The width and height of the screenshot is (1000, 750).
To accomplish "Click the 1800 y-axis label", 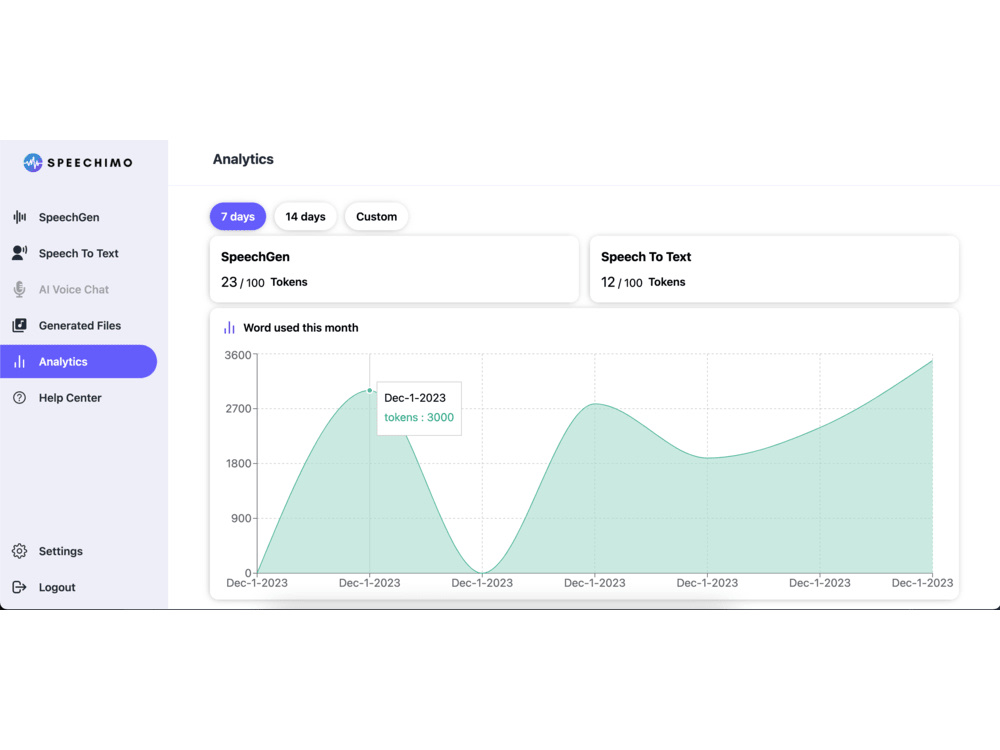I will (x=239, y=464).
